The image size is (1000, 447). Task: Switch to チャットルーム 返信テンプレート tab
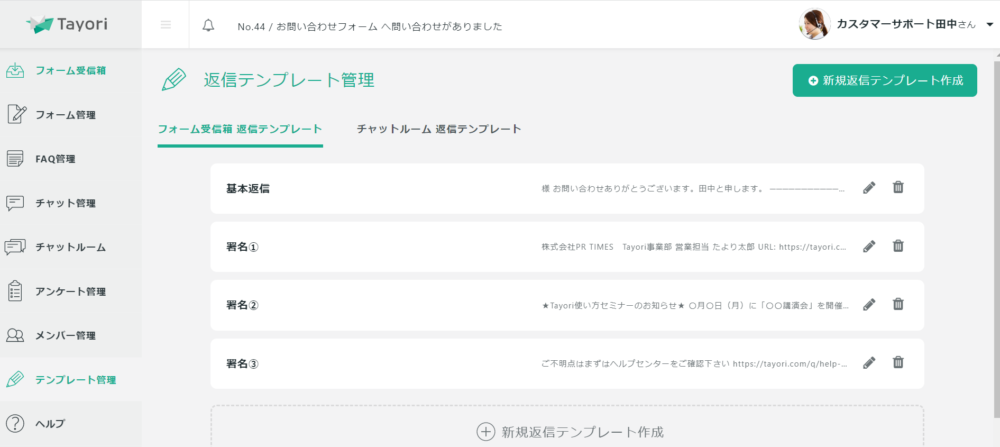point(439,129)
